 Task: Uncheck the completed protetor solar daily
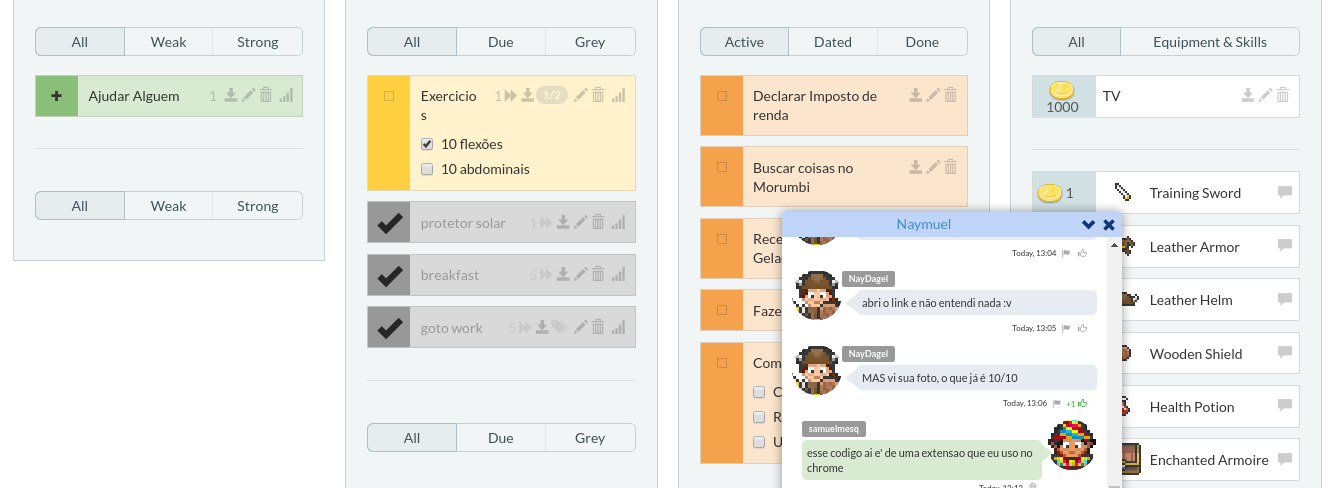(x=389, y=222)
